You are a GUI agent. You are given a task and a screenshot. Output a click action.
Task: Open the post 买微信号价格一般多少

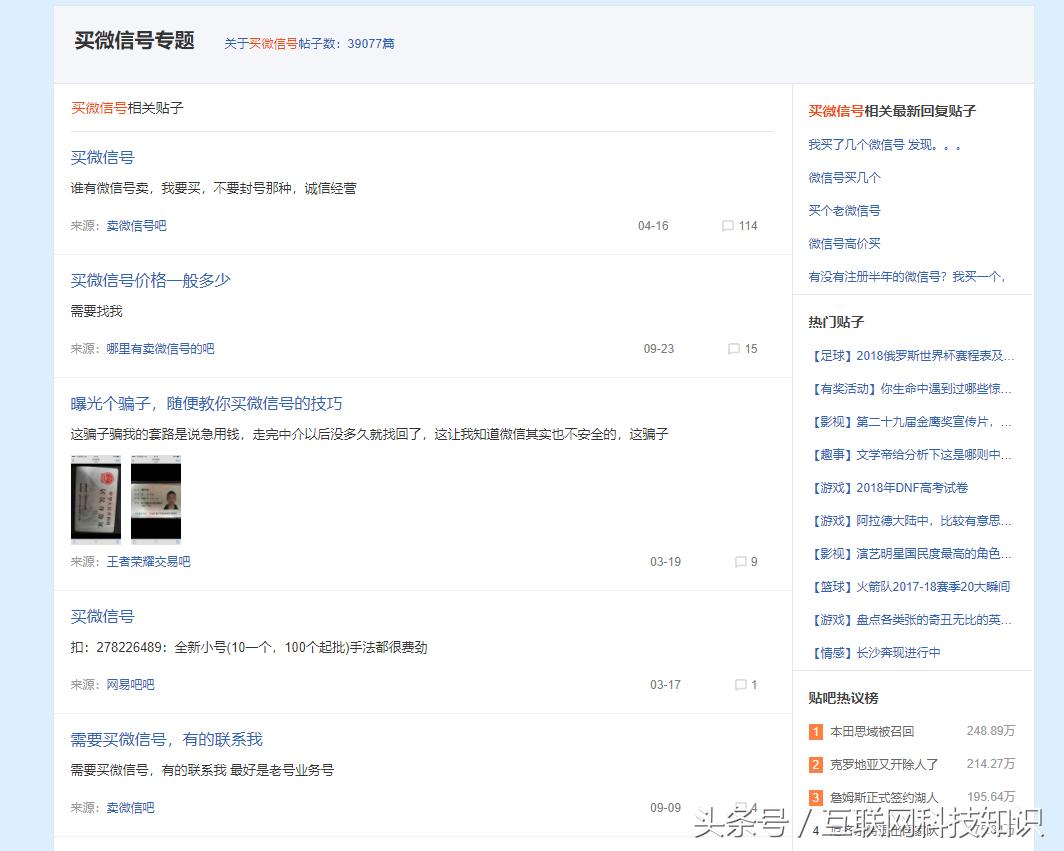tap(148, 280)
